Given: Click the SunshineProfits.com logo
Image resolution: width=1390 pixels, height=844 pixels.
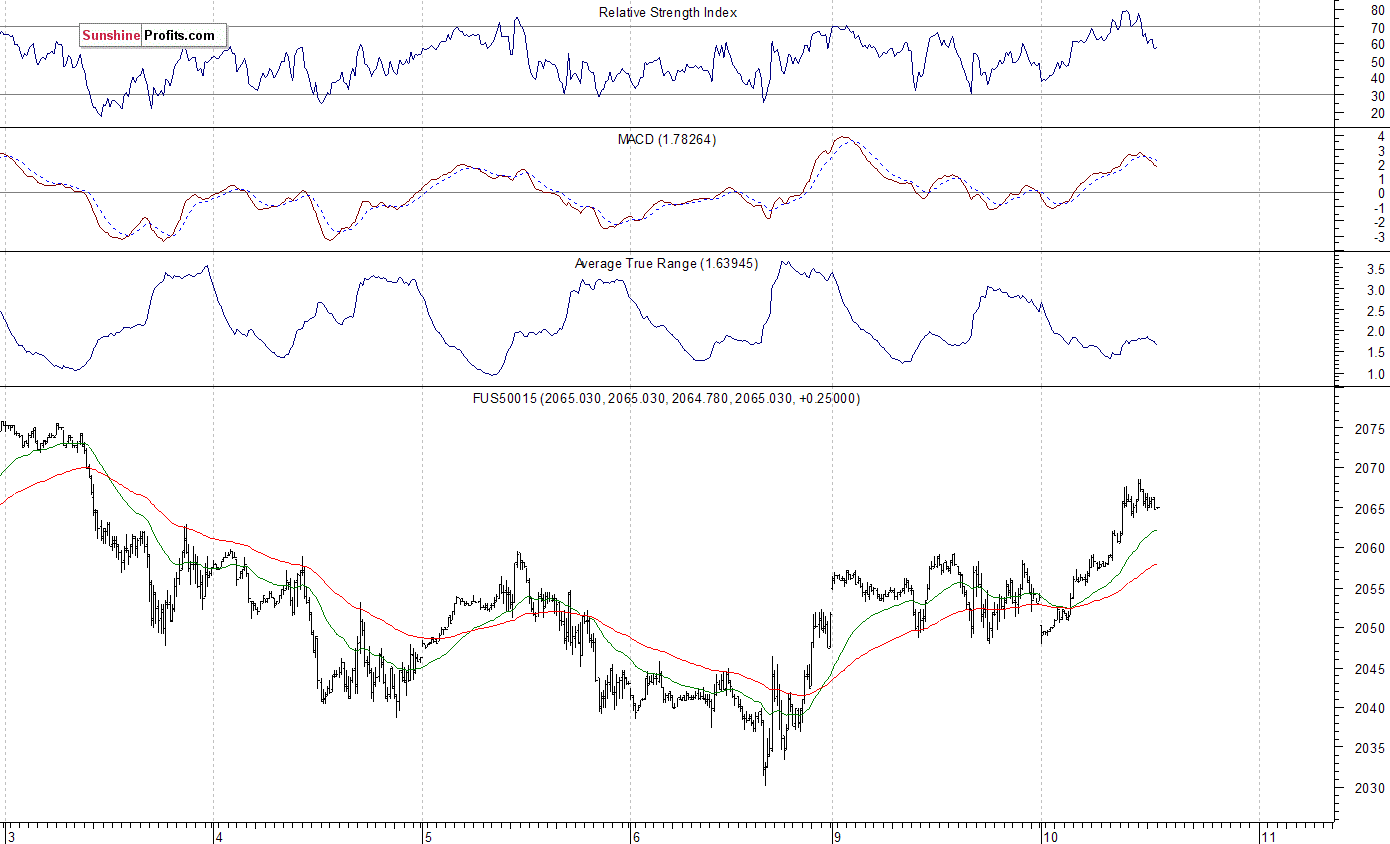Looking at the screenshot, I should tap(153, 35).
